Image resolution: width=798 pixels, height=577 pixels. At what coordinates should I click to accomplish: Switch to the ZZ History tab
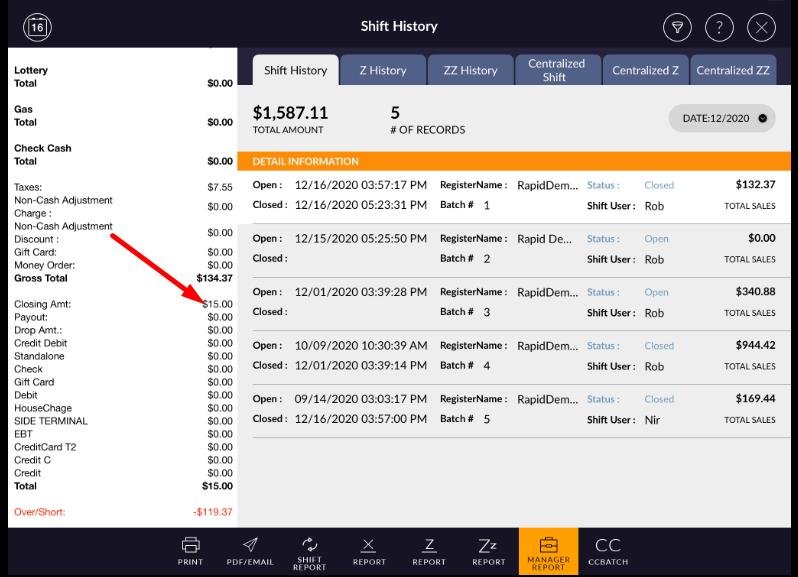tap(470, 70)
